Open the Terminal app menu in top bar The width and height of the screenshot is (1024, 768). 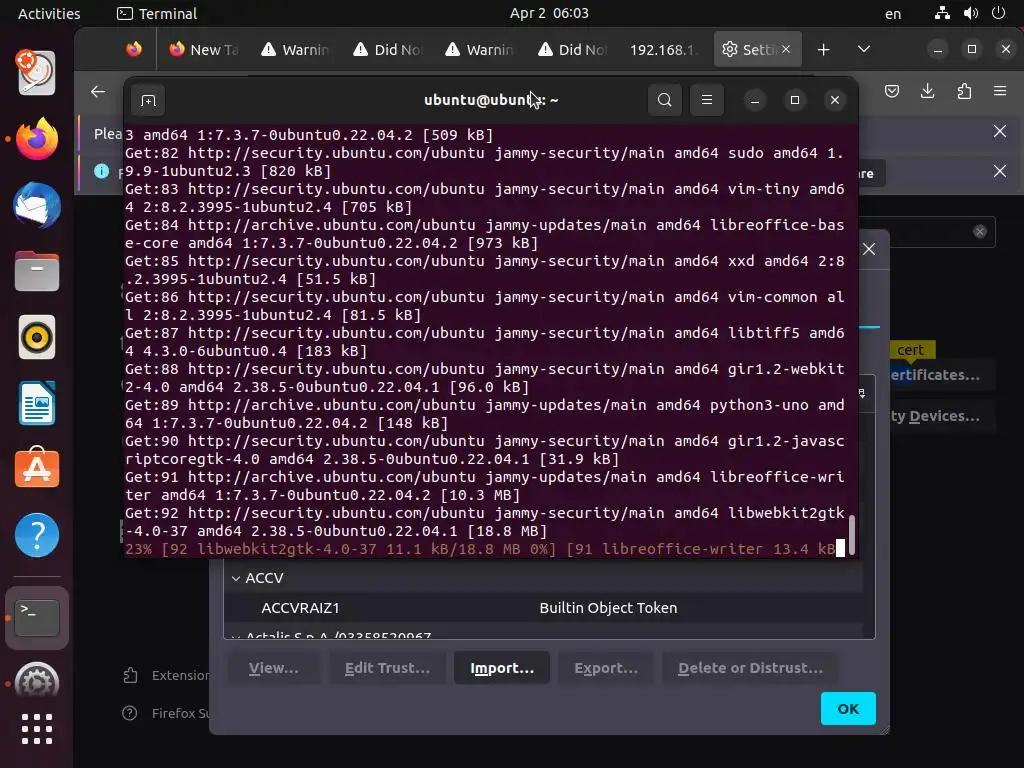click(157, 14)
